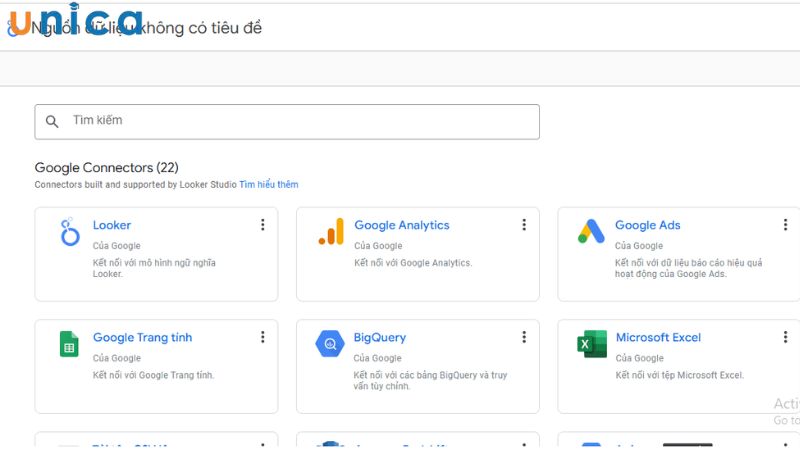Click the blue BigQuery hexagon icon
800x450 pixels.
pyautogui.click(x=330, y=344)
